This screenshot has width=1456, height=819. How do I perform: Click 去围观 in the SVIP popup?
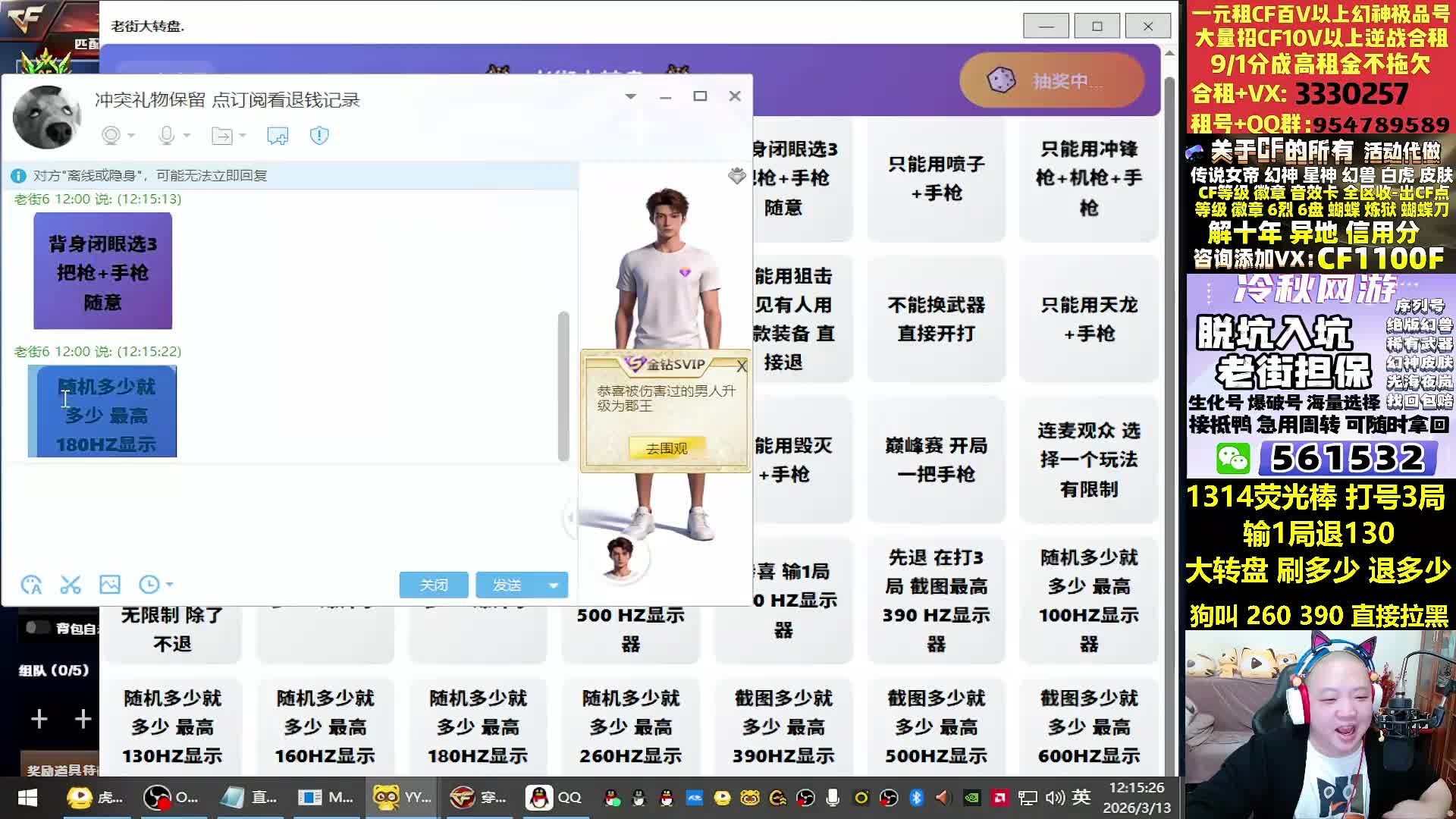point(667,448)
